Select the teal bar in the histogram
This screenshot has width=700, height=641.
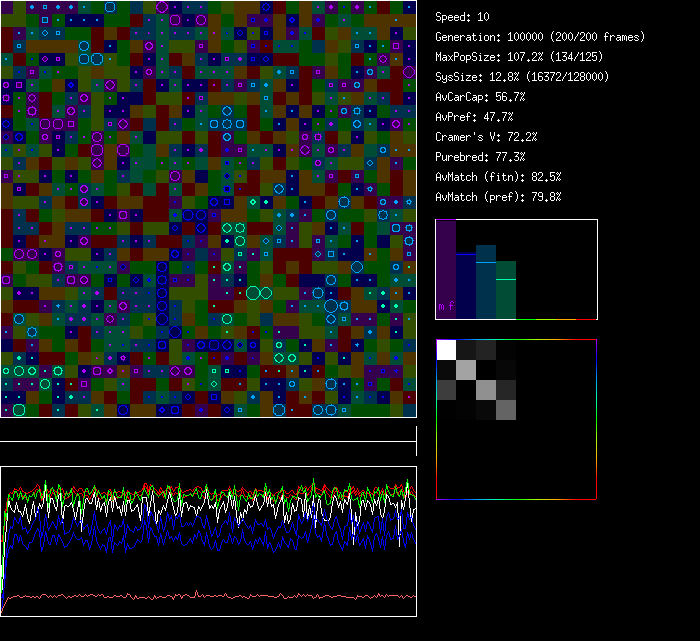point(486,282)
